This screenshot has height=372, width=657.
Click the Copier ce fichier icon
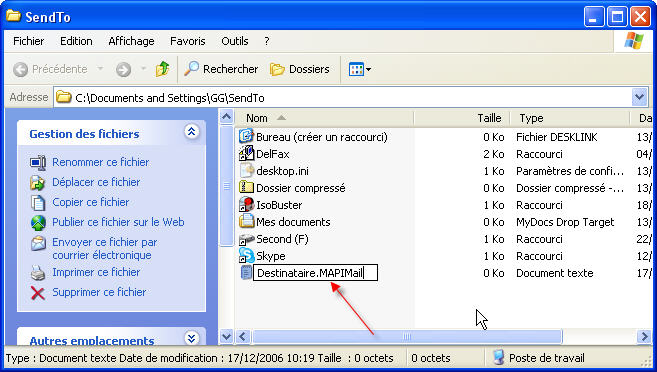click(x=38, y=202)
